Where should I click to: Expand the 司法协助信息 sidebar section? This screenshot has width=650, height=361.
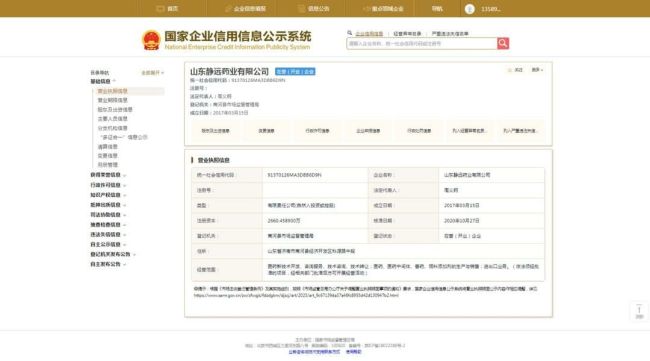[108, 215]
